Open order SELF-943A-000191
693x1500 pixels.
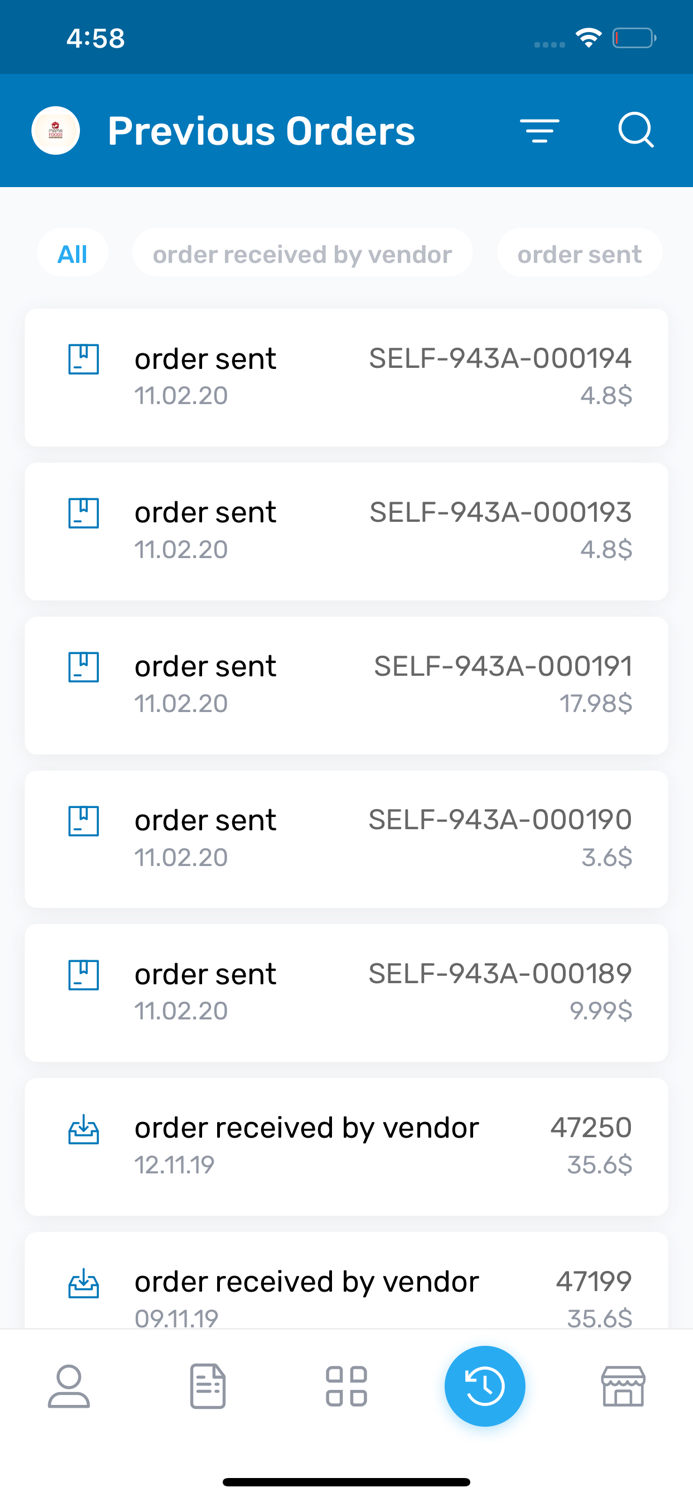pyautogui.click(x=346, y=685)
